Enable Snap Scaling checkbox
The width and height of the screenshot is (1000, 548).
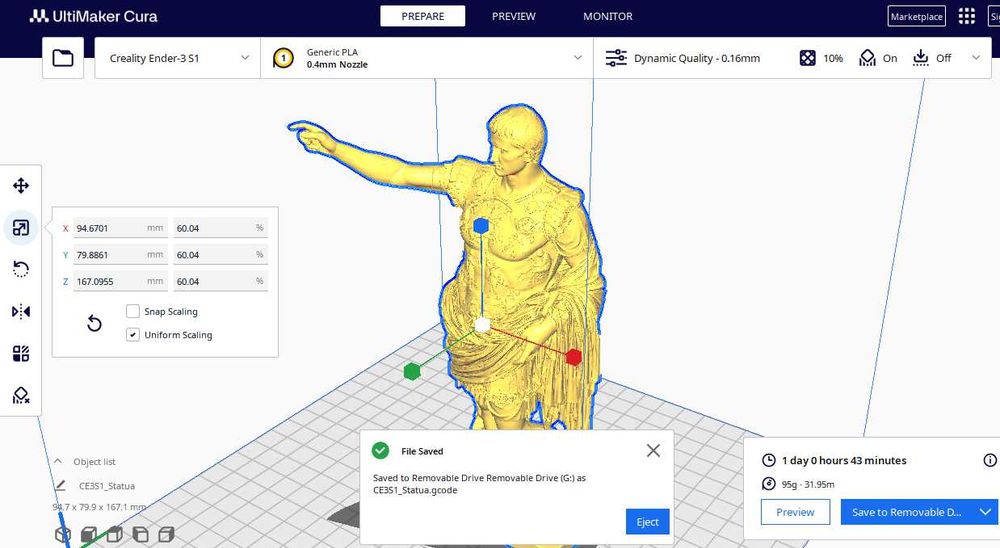pyautogui.click(x=133, y=311)
